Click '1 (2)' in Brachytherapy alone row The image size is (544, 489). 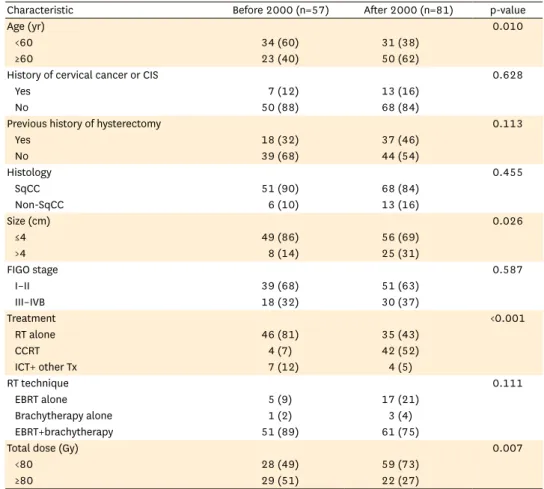[280, 416]
